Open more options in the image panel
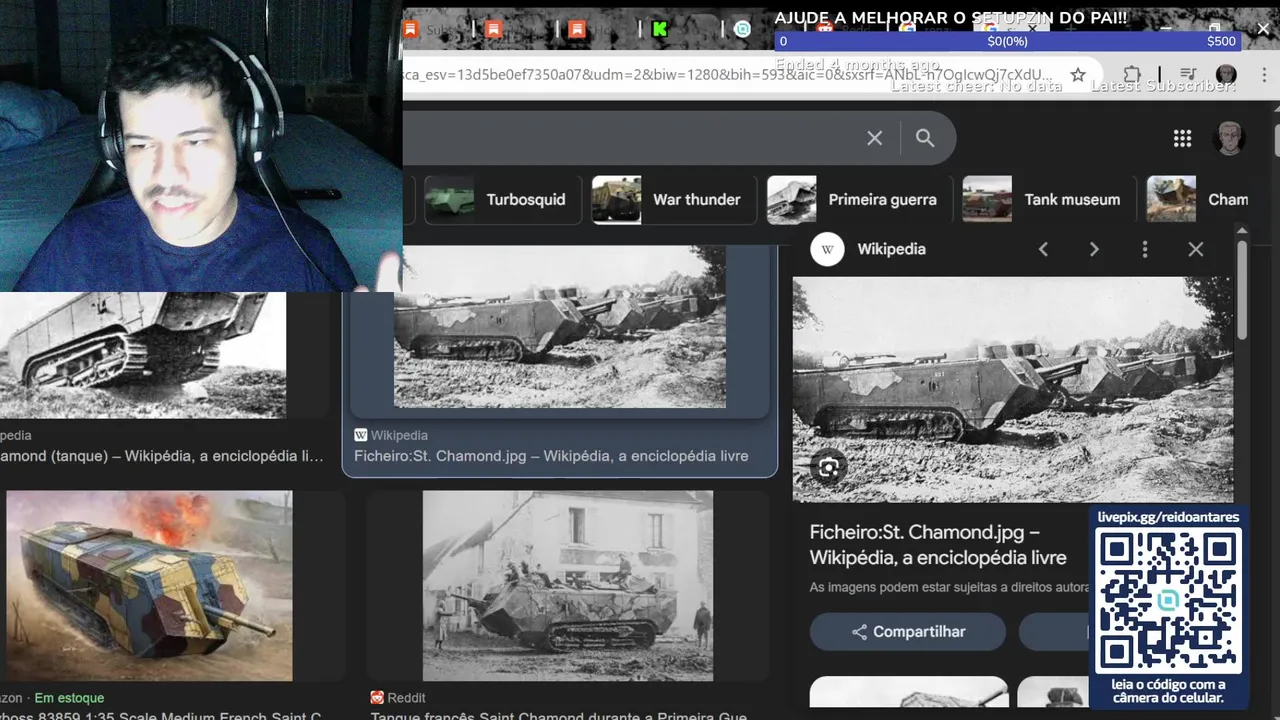 pos(1145,249)
